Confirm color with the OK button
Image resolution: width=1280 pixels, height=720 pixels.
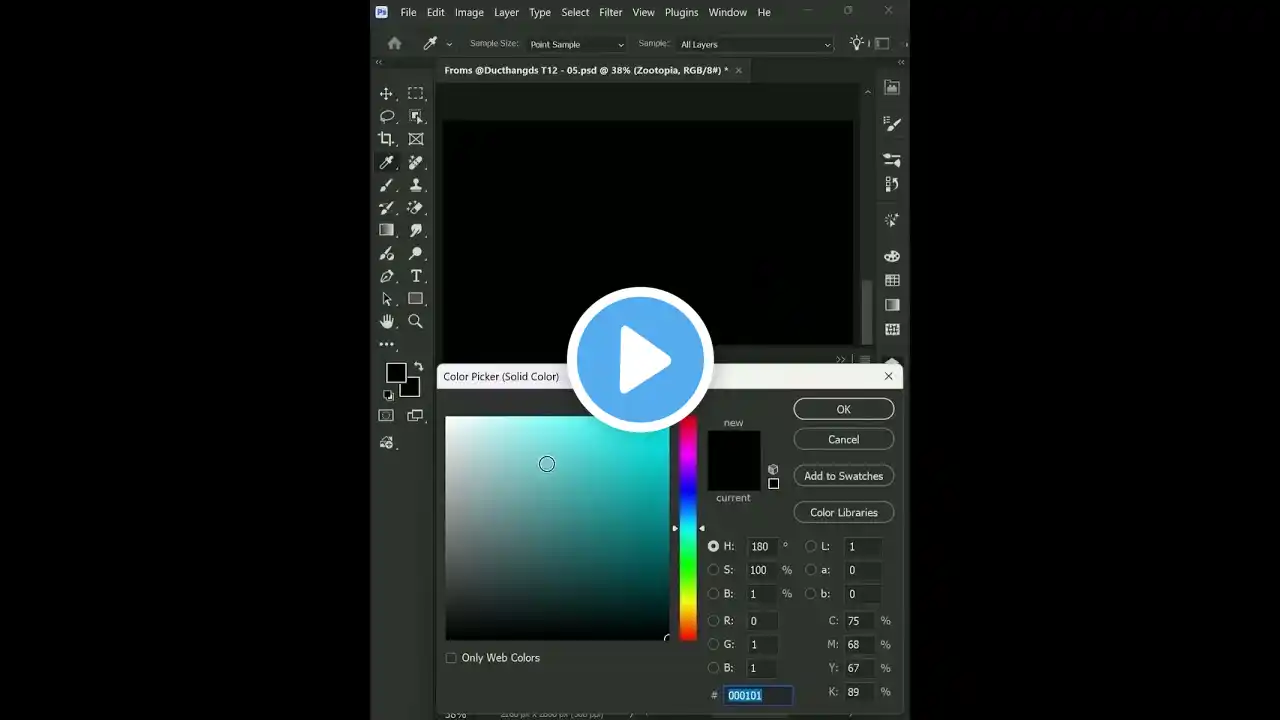pos(844,409)
